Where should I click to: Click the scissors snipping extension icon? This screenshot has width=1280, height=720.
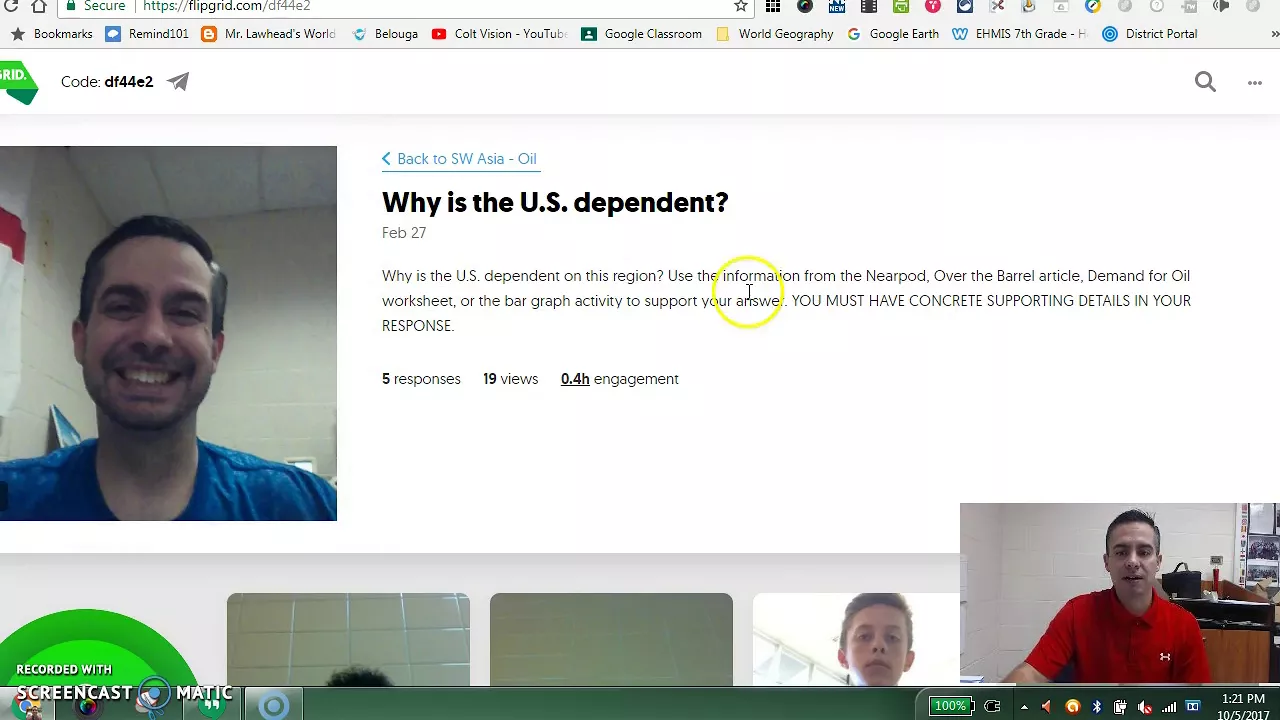pyautogui.click(x=997, y=6)
